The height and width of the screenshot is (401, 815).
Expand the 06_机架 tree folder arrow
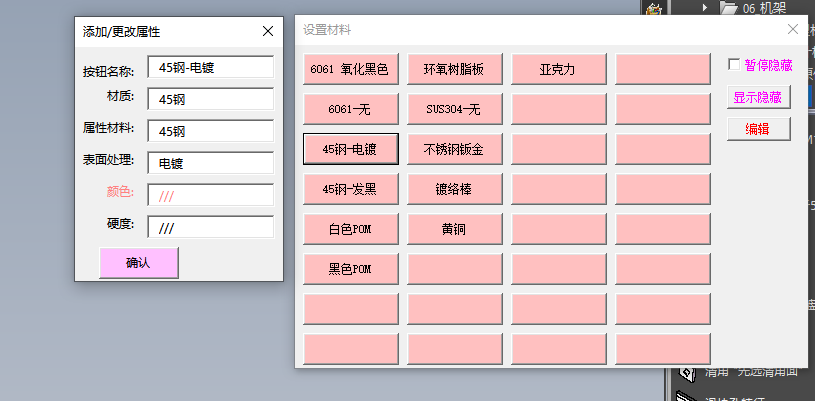tap(705, 7)
